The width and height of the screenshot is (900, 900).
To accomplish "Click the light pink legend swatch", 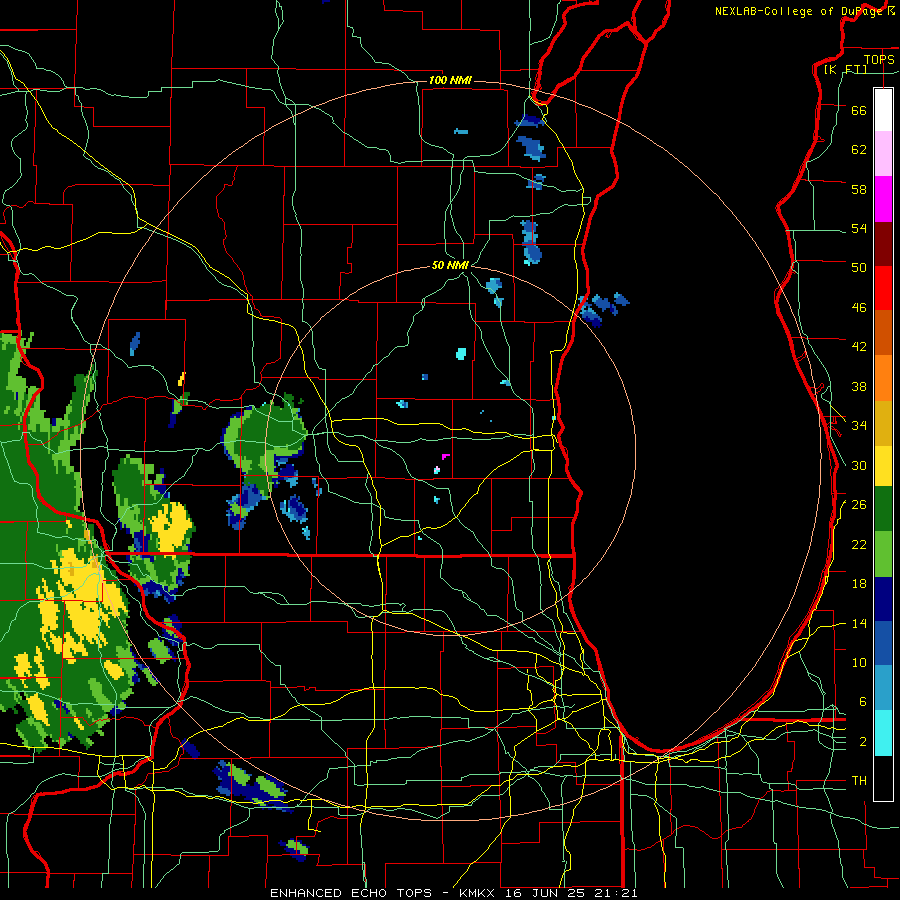I will (883, 153).
